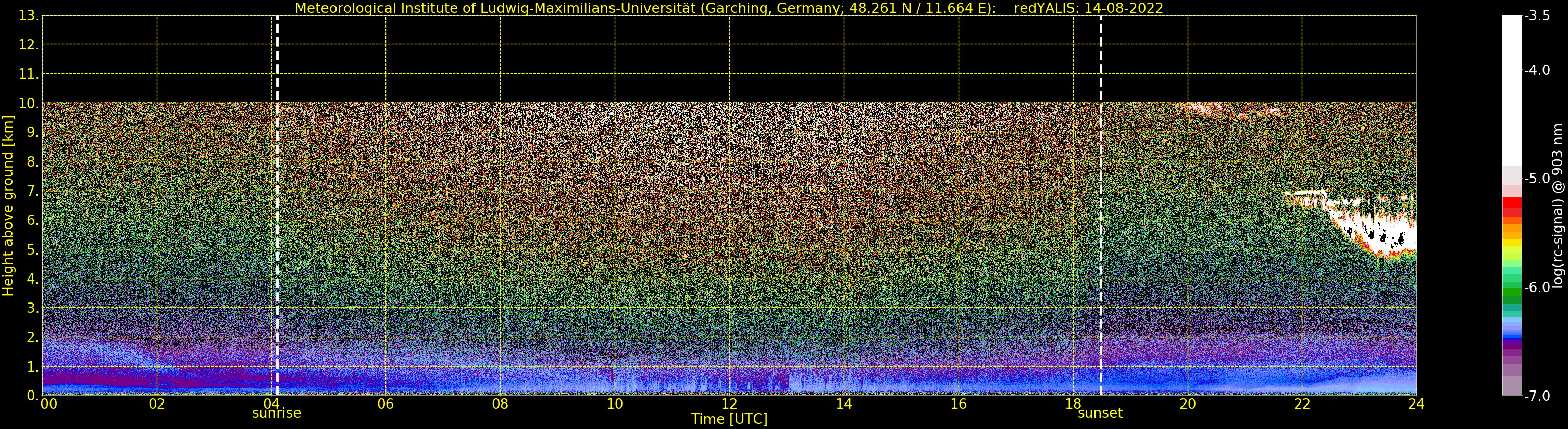Click the '-6.0' colorbar value
1568x429 pixels.
pyautogui.click(x=1538, y=287)
